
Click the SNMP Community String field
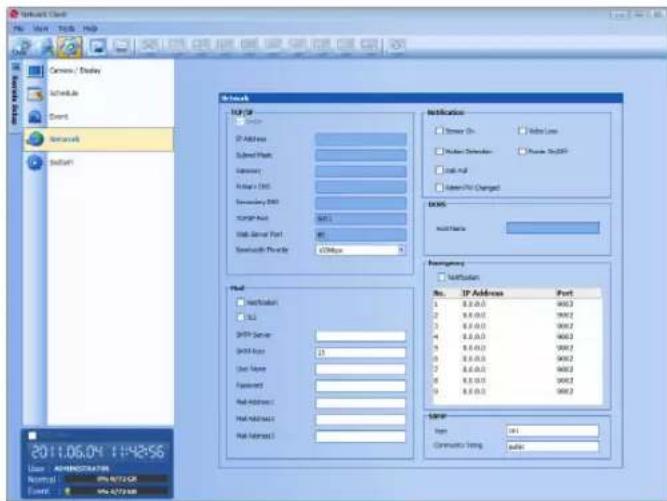point(552,447)
